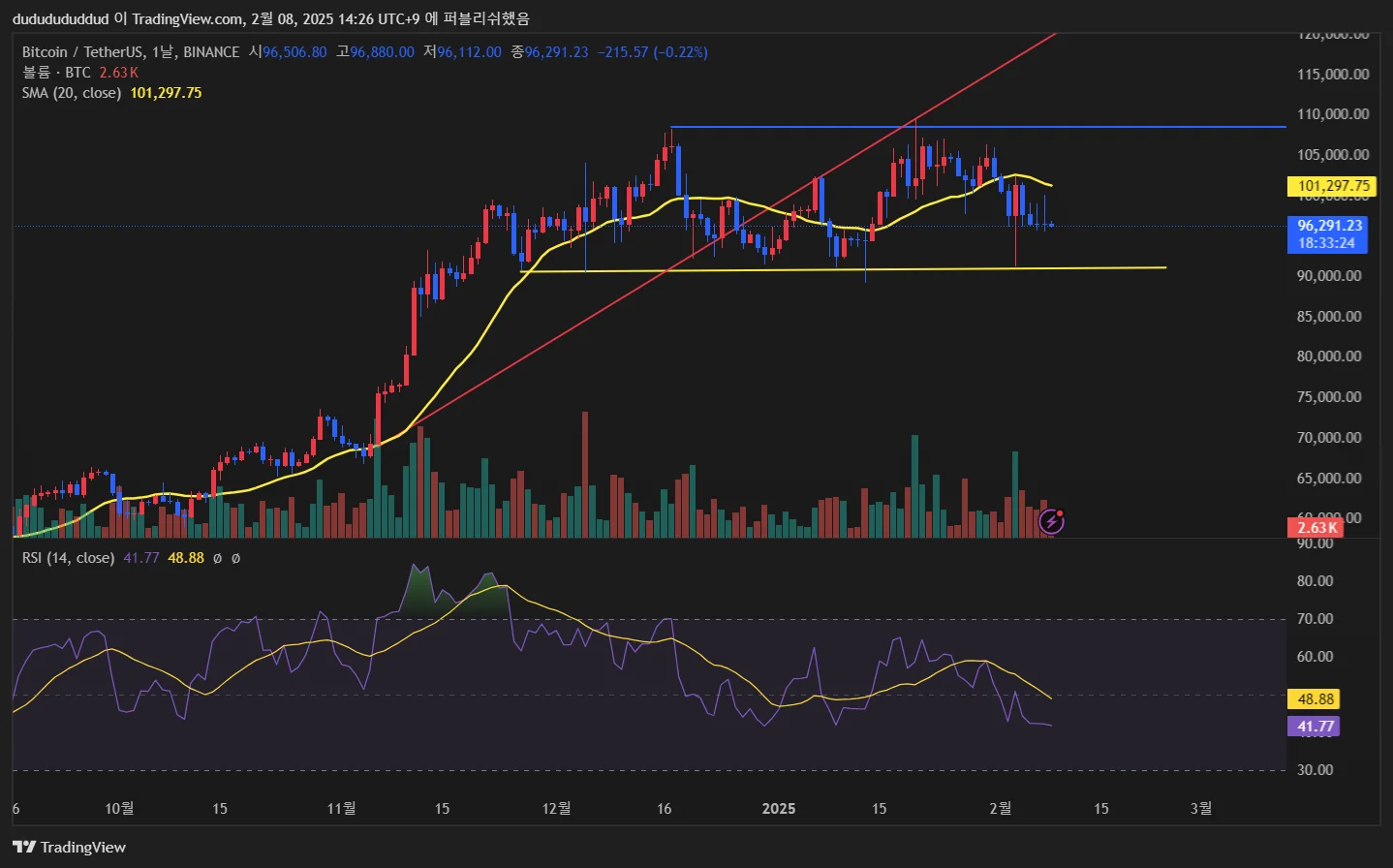Click the 18:33:24 bar countdown timer
This screenshot has height=868, width=1393.
point(1326,243)
